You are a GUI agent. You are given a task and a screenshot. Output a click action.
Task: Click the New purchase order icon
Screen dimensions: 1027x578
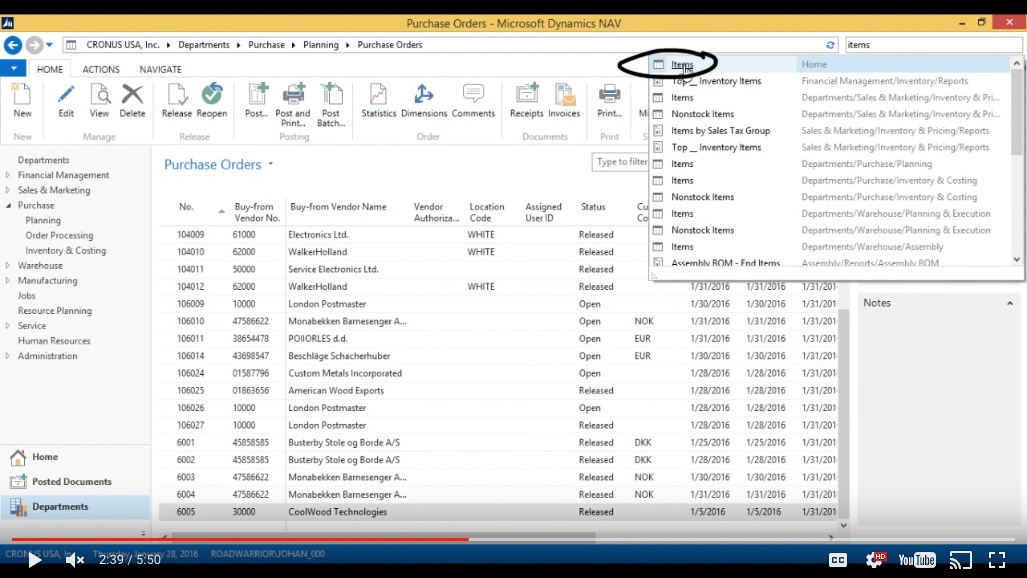[x=22, y=96]
